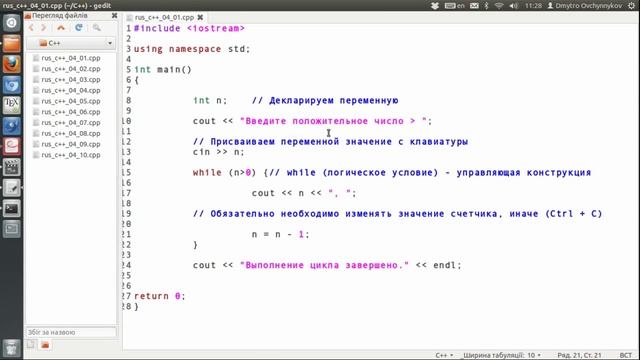Open rus_c++_04_02.cpp in file list
Viewport: 640px width, 360px height.
point(71,69)
